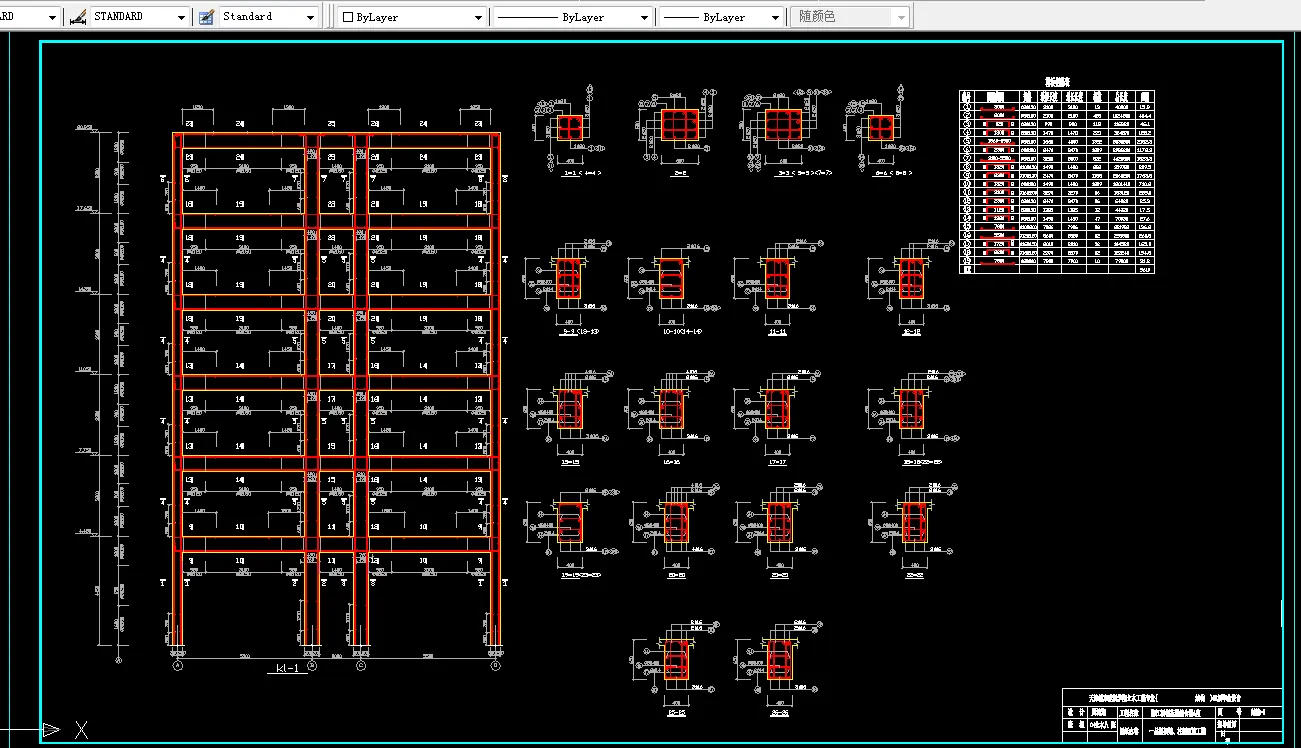This screenshot has width=1301, height=748.
Task: Expand the cut-off text style dropdown at far left
Action: pos(52,18)
